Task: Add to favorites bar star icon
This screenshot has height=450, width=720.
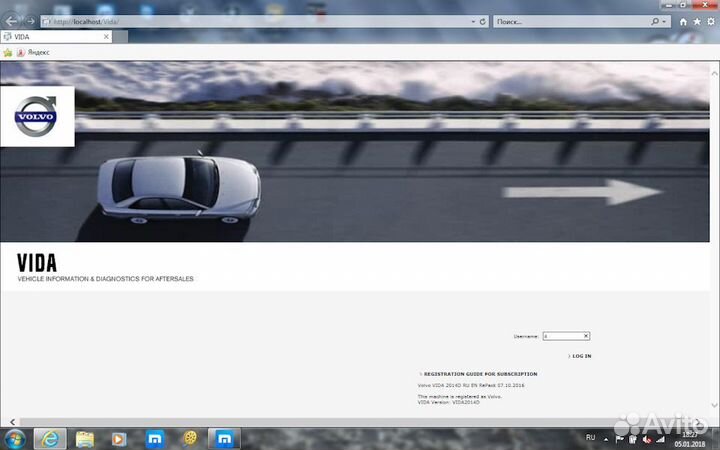Action: tap(7, 52)
